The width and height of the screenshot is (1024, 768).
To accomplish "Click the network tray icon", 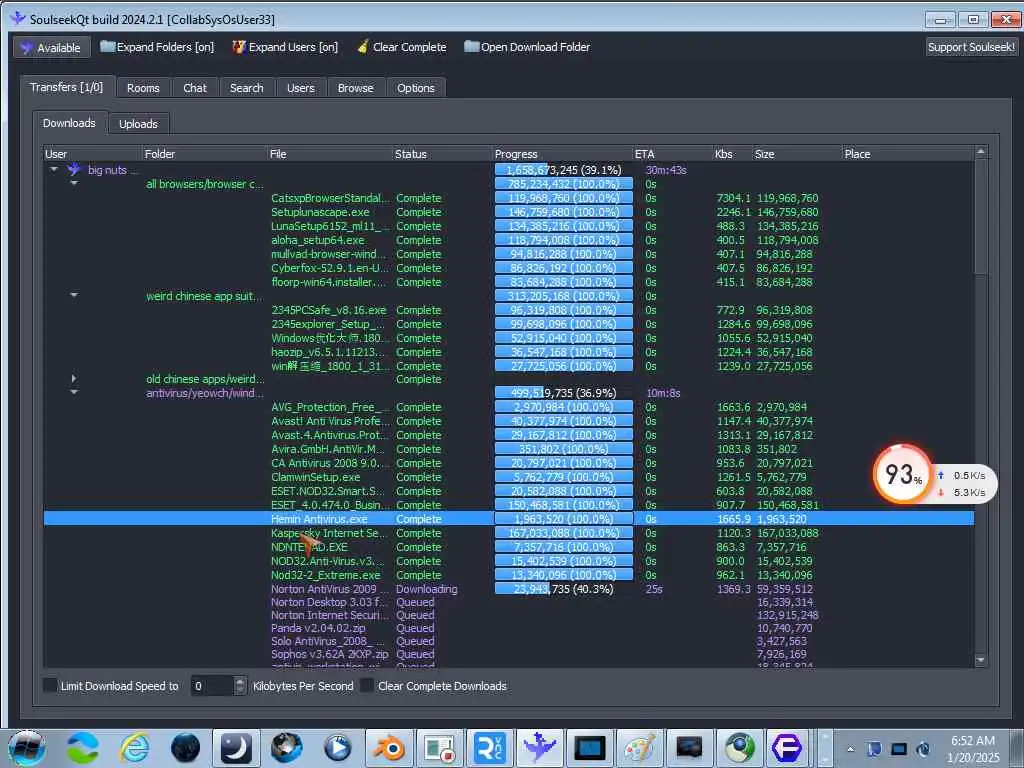I will tap(899, 749).
